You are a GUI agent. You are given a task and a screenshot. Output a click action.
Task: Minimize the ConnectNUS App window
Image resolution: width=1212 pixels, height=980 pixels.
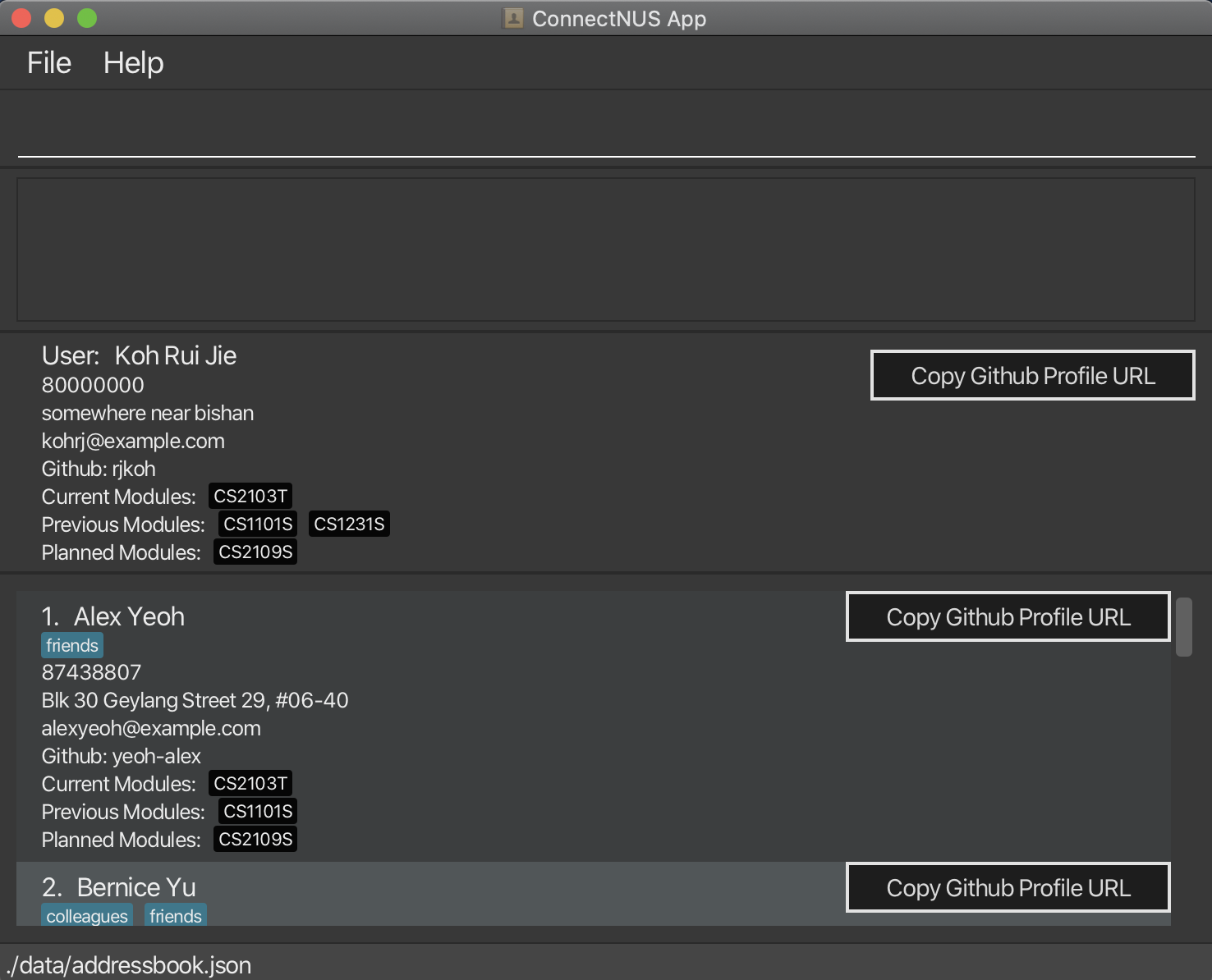click(x=54, y=18)
